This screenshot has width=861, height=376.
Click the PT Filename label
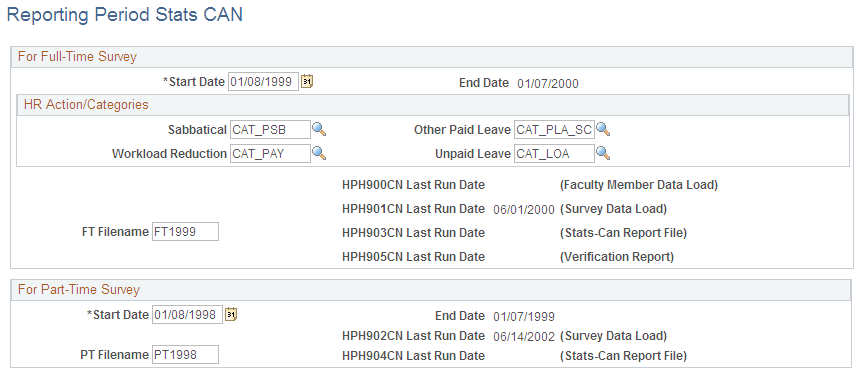pos(114,355)
